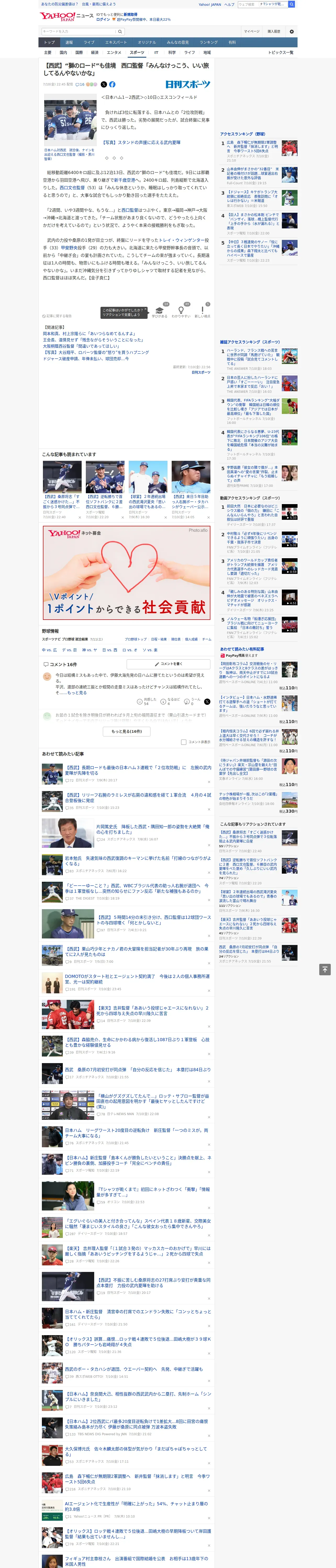This screenshot has height=1568, width=336.
Task: Open the 科学 category
Action: pyautogui.click(x=172, y=53)
